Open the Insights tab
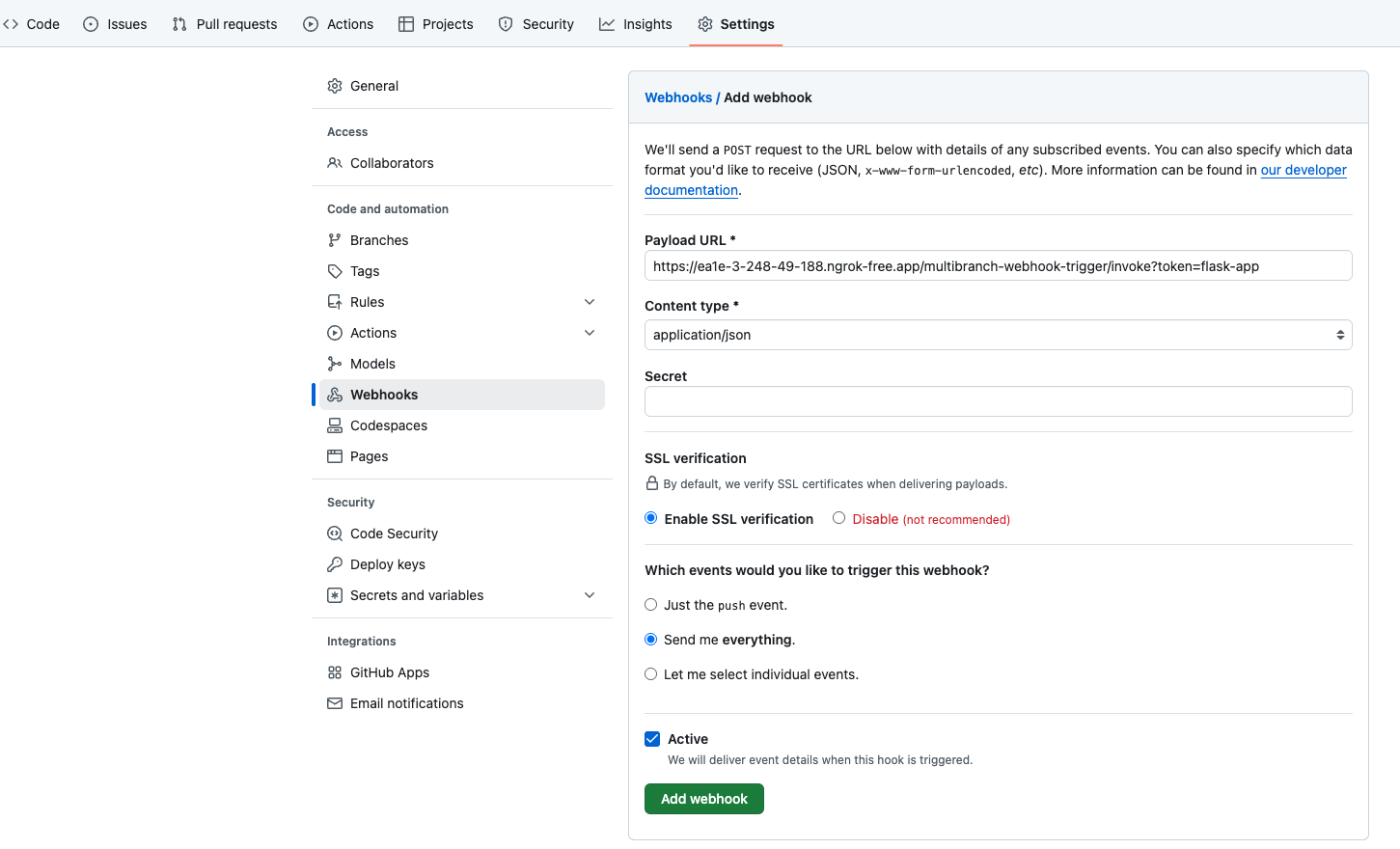Screen dimensions: 1400x849 [636, 24]
